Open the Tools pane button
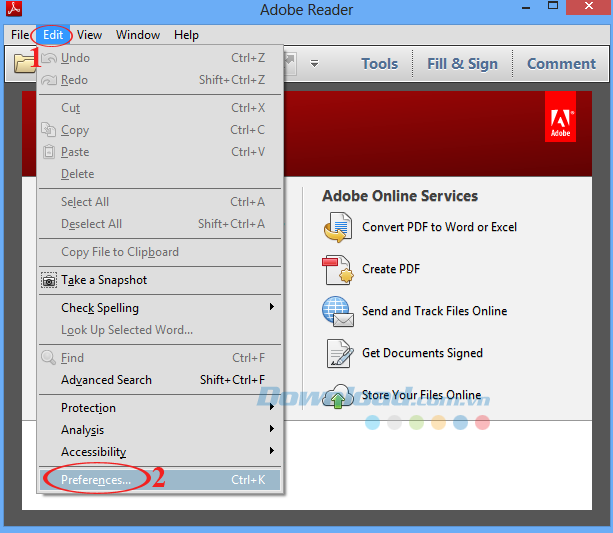 coord(379,64)
